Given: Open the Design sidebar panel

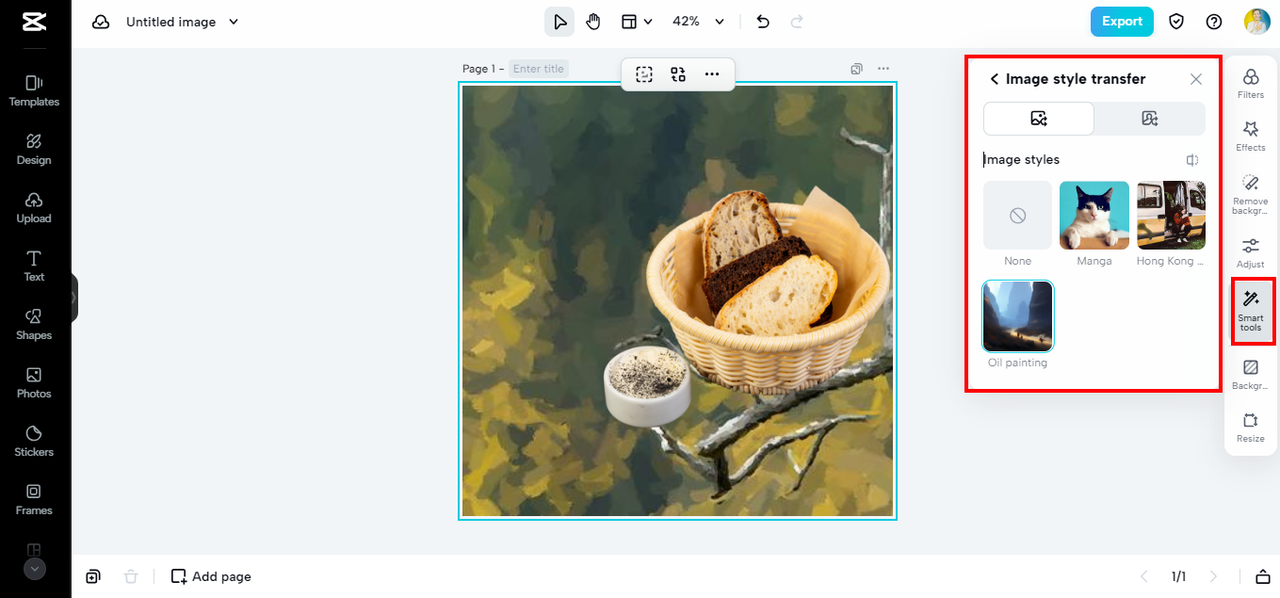Looking at the screenshot, I should click(x=34, y=149).
